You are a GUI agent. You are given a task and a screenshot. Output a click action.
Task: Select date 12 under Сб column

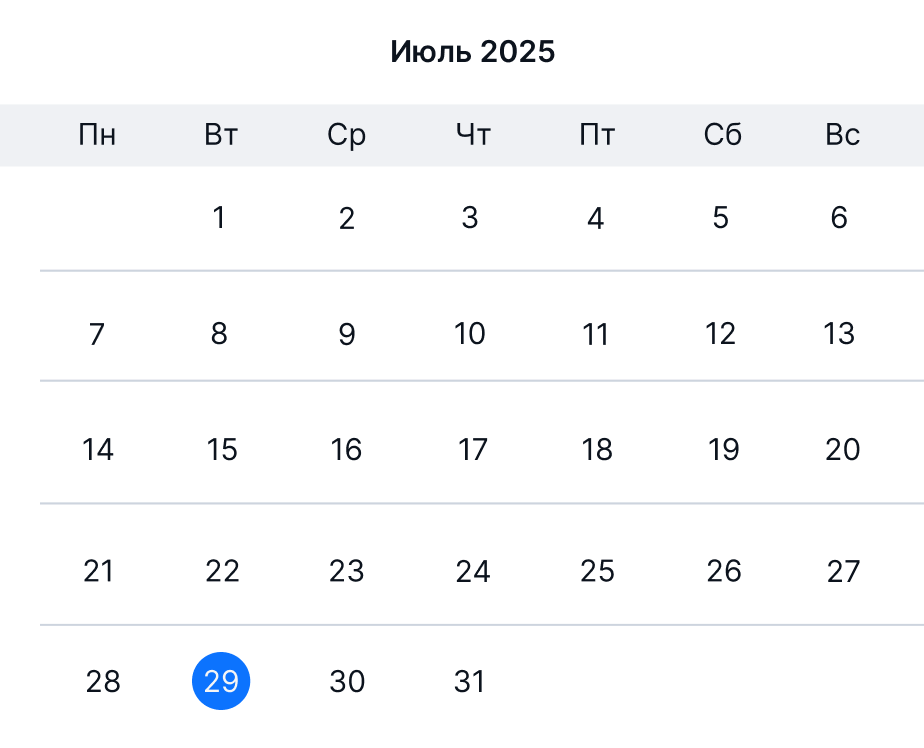pyautogui.click(x=721, y=334)
